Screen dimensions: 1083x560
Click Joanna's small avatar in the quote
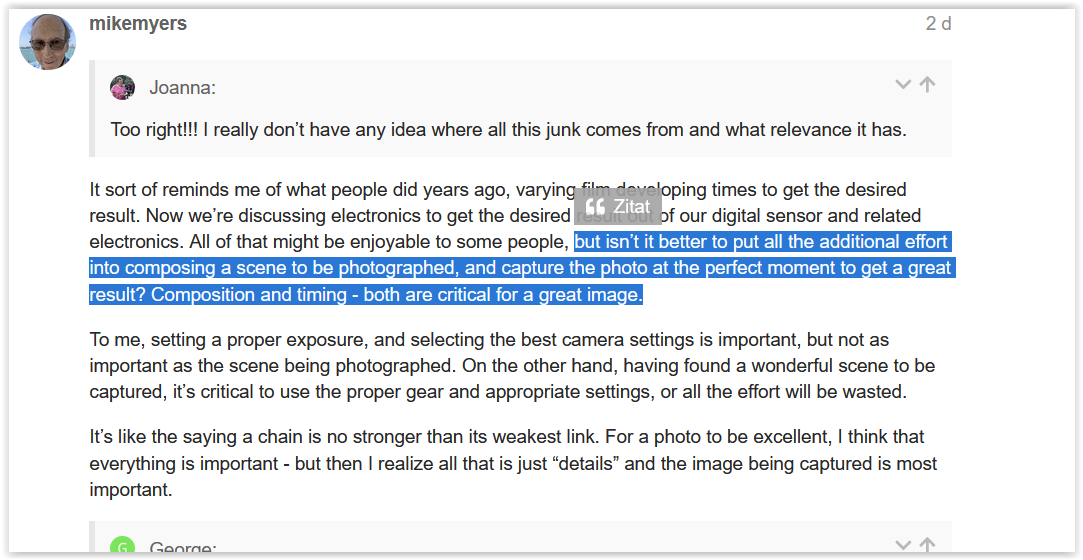[122, 88]
